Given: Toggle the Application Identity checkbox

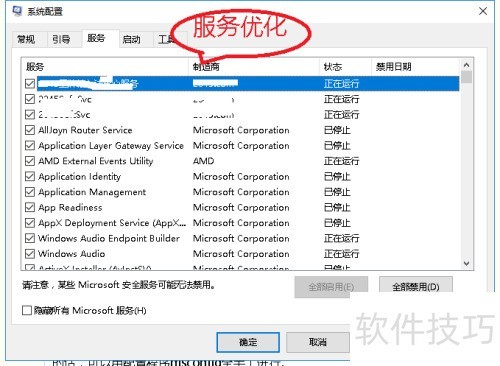Looking at the screenshot, I should click(30, 176).
